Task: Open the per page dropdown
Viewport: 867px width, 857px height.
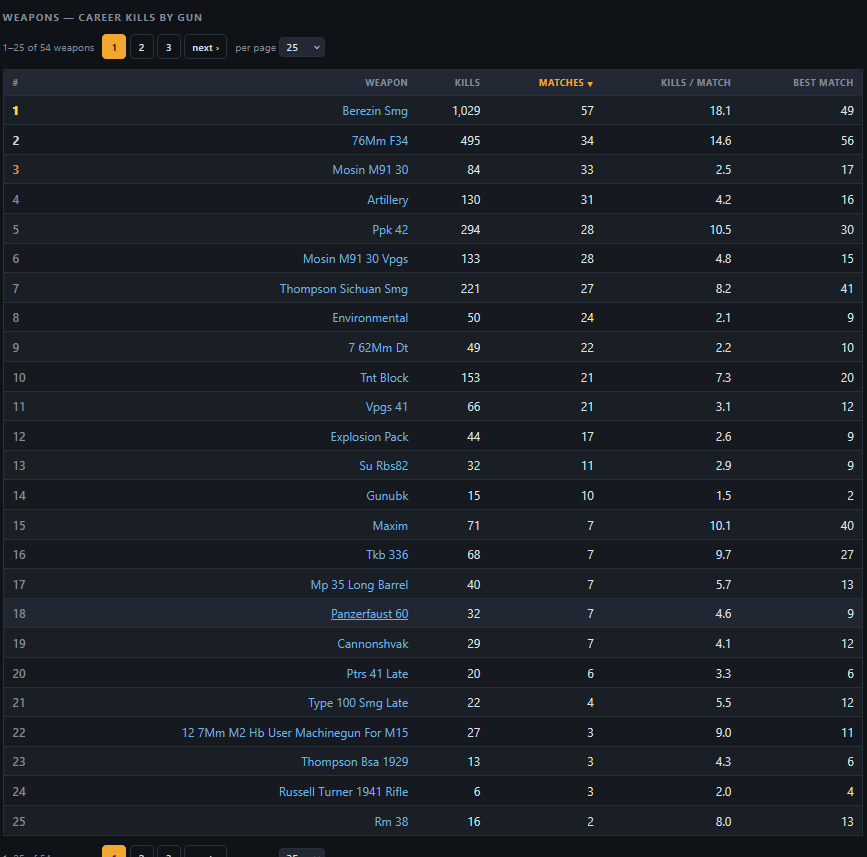Action: 302,48
